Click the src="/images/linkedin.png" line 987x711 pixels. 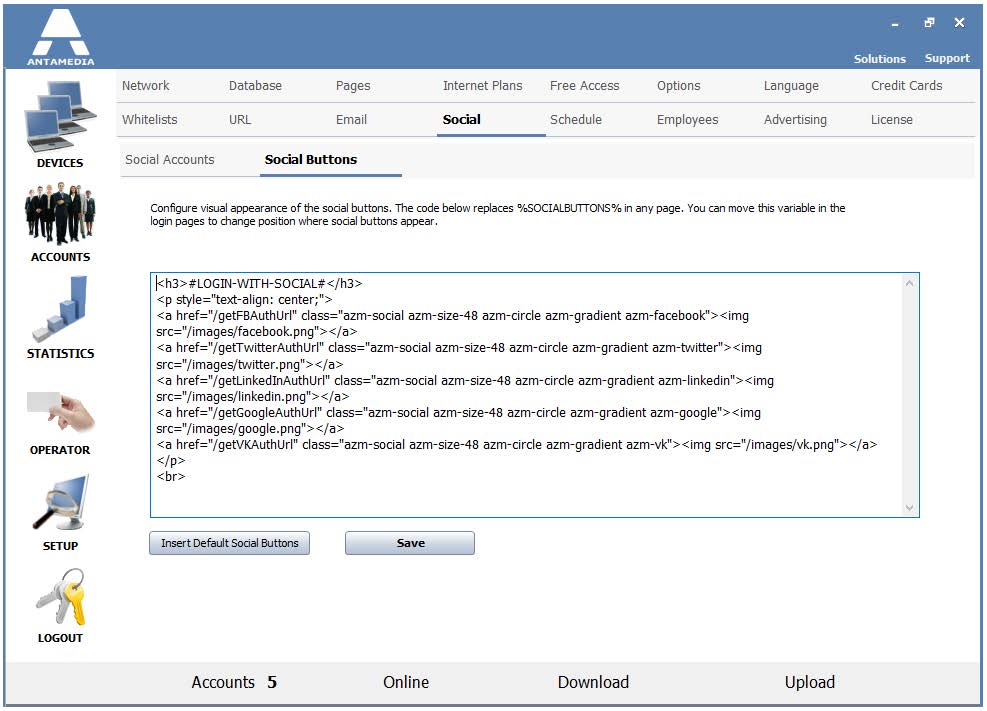pyautogui.click(x=252, y=396)
